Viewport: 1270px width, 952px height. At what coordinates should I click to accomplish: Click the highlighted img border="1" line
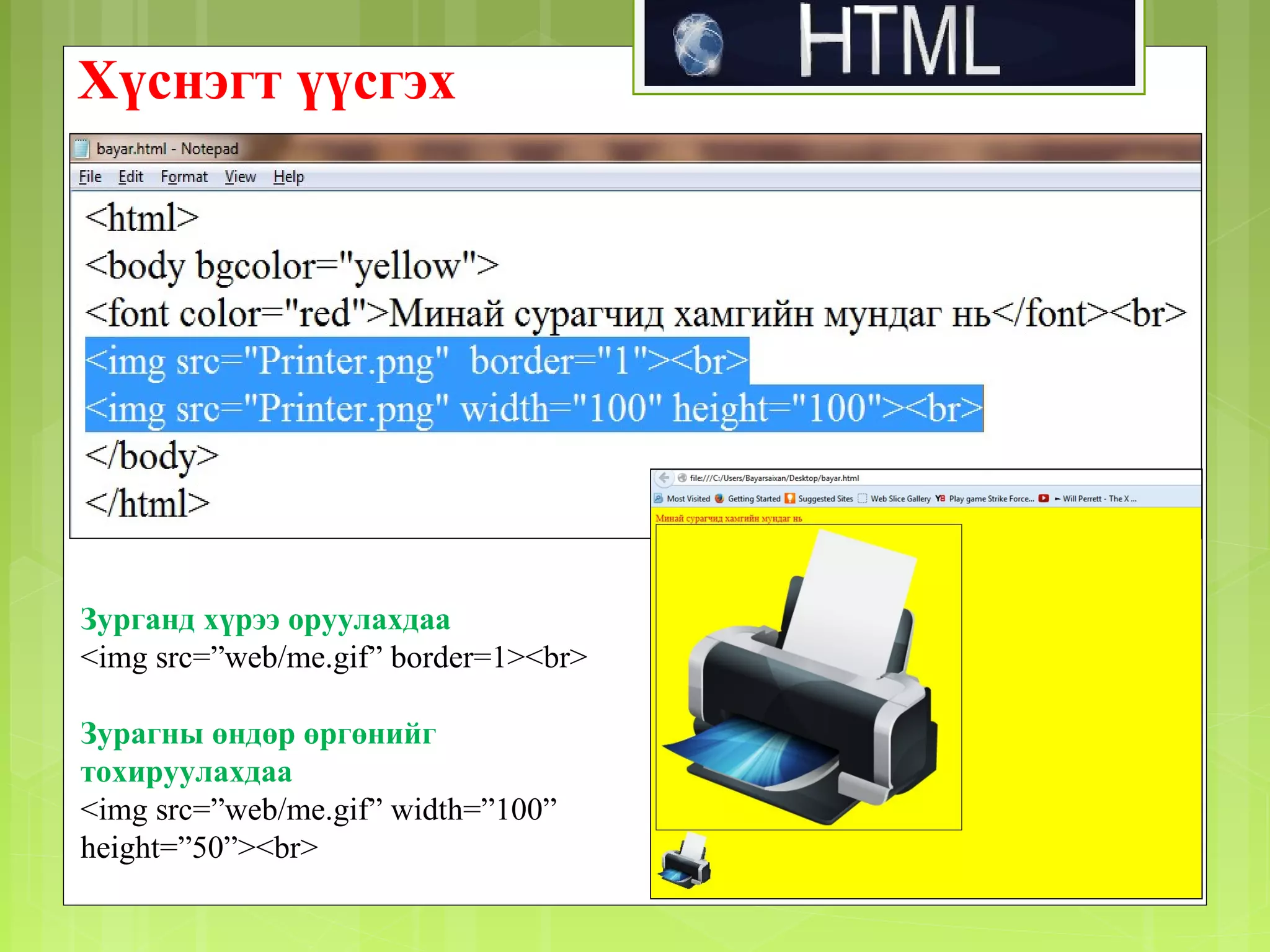[417, 361]
